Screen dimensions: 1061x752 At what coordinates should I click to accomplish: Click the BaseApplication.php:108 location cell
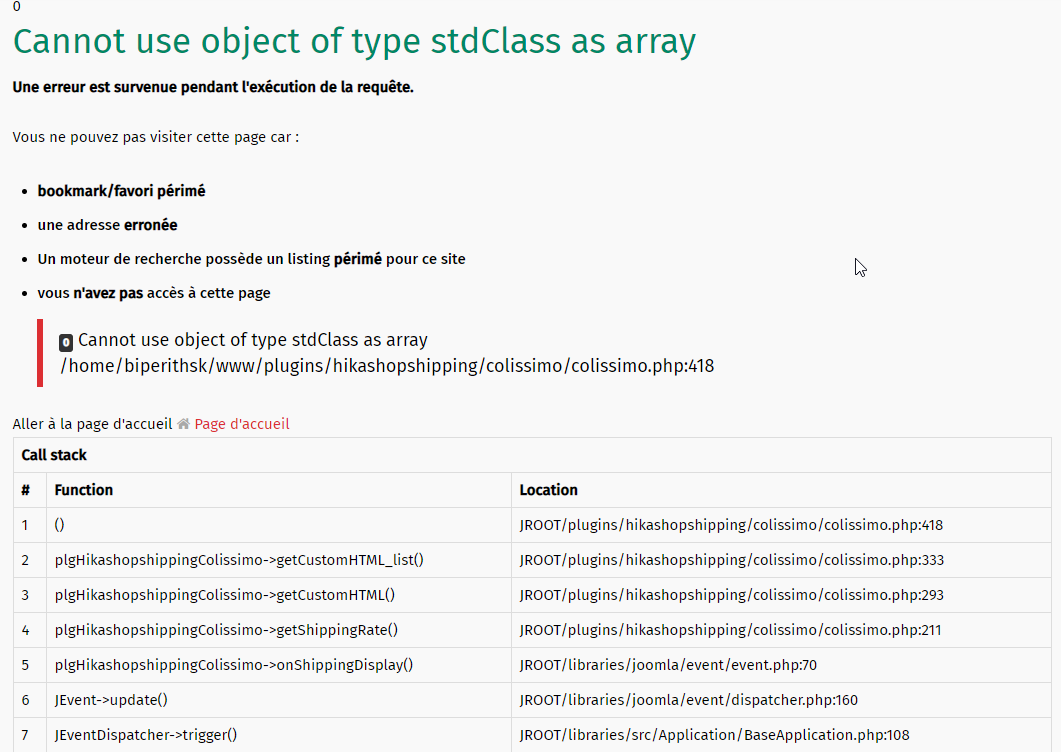(714, 735)
